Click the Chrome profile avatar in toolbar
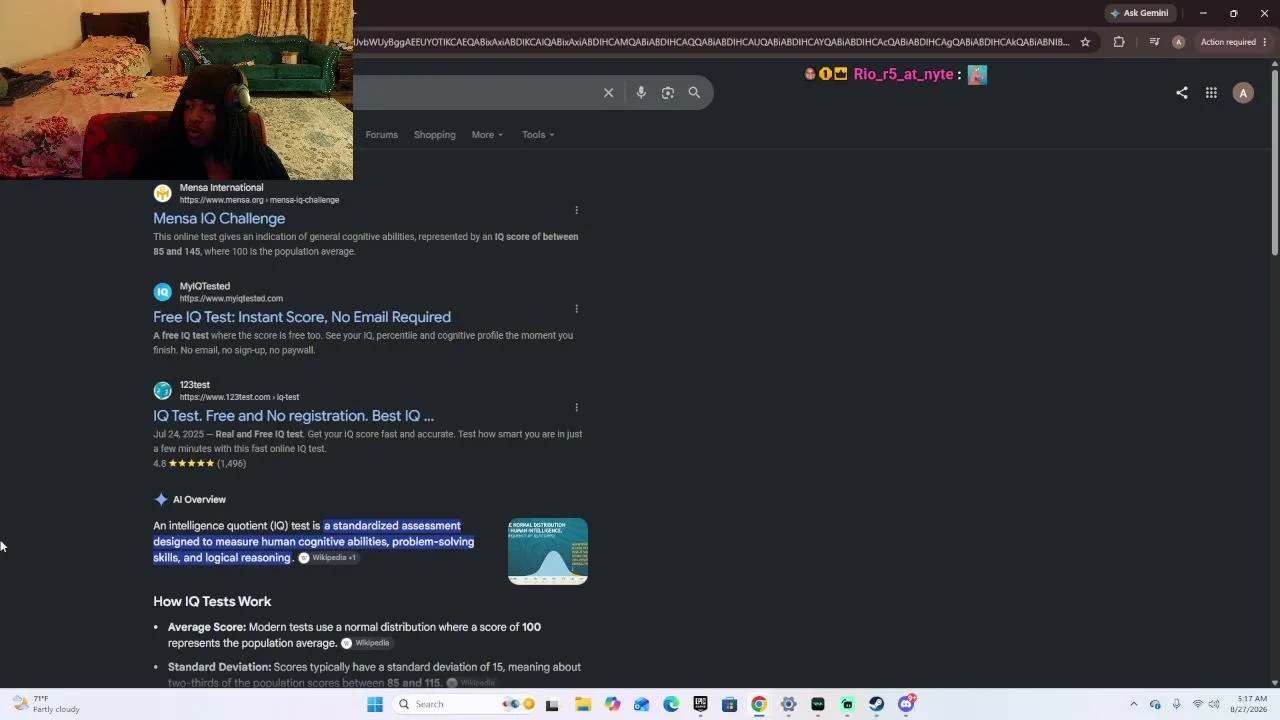 coord(1178,42)
